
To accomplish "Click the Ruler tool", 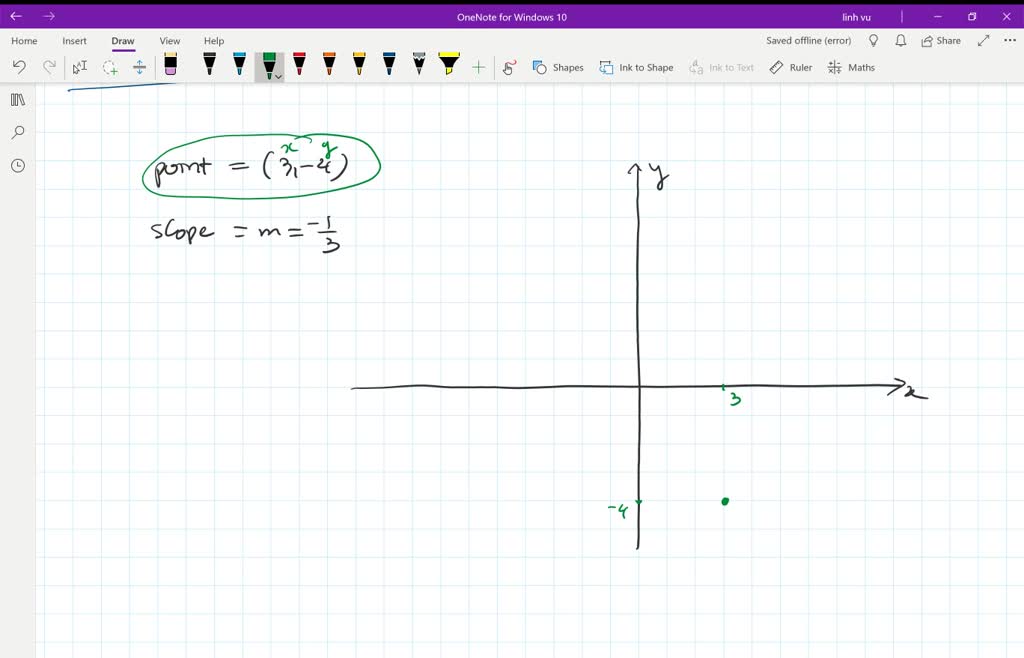I will pos(790,67).
